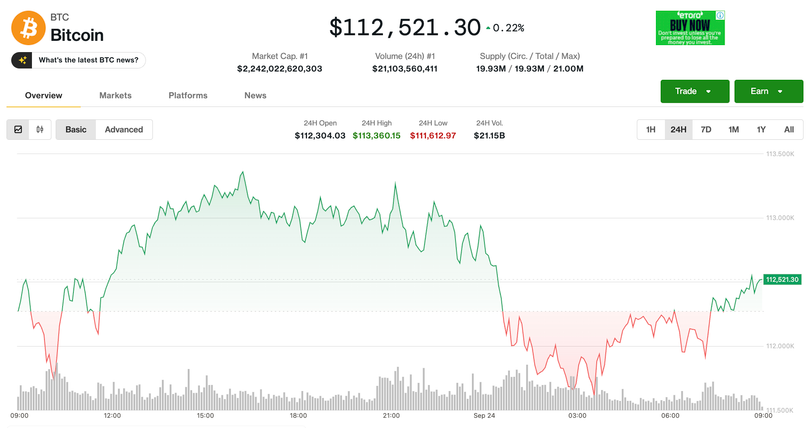This screenshot has width=810, height=428.
Task: Switch to the News tab
Action: coord(255,95)
